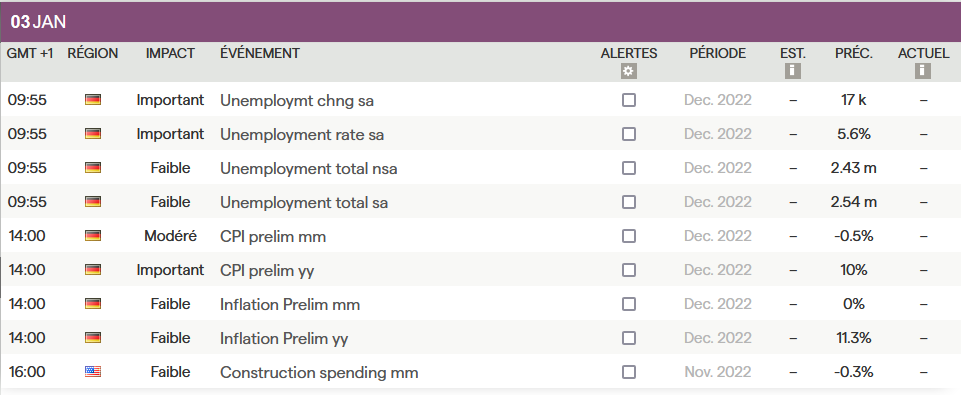
Task: Click the US flag beside Construction spending mm
Action: click(93, 372)
